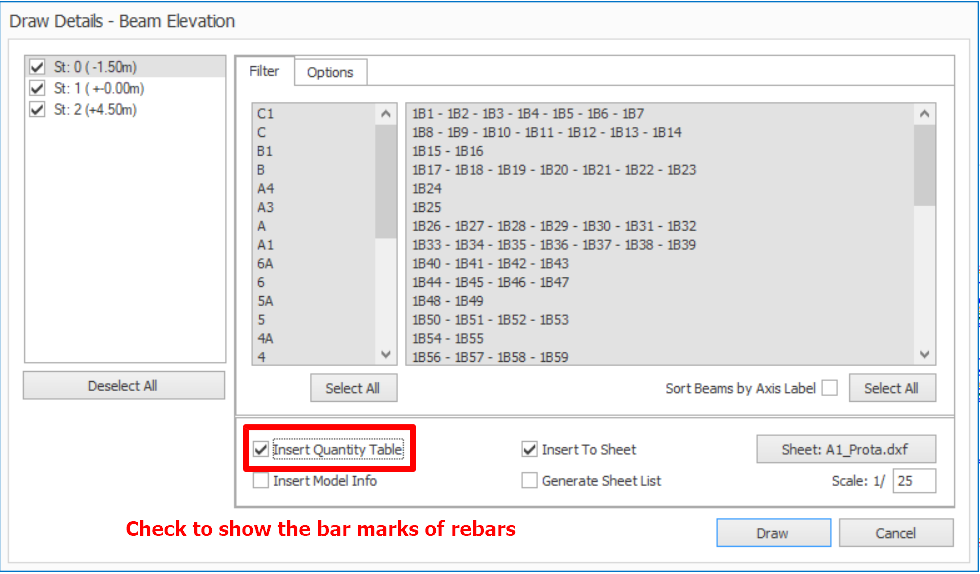Image resolution: width=980 pixels, height=574 pixels.
Task: Select beam row 1B24 in the list
Action: (x=427, y=188)
